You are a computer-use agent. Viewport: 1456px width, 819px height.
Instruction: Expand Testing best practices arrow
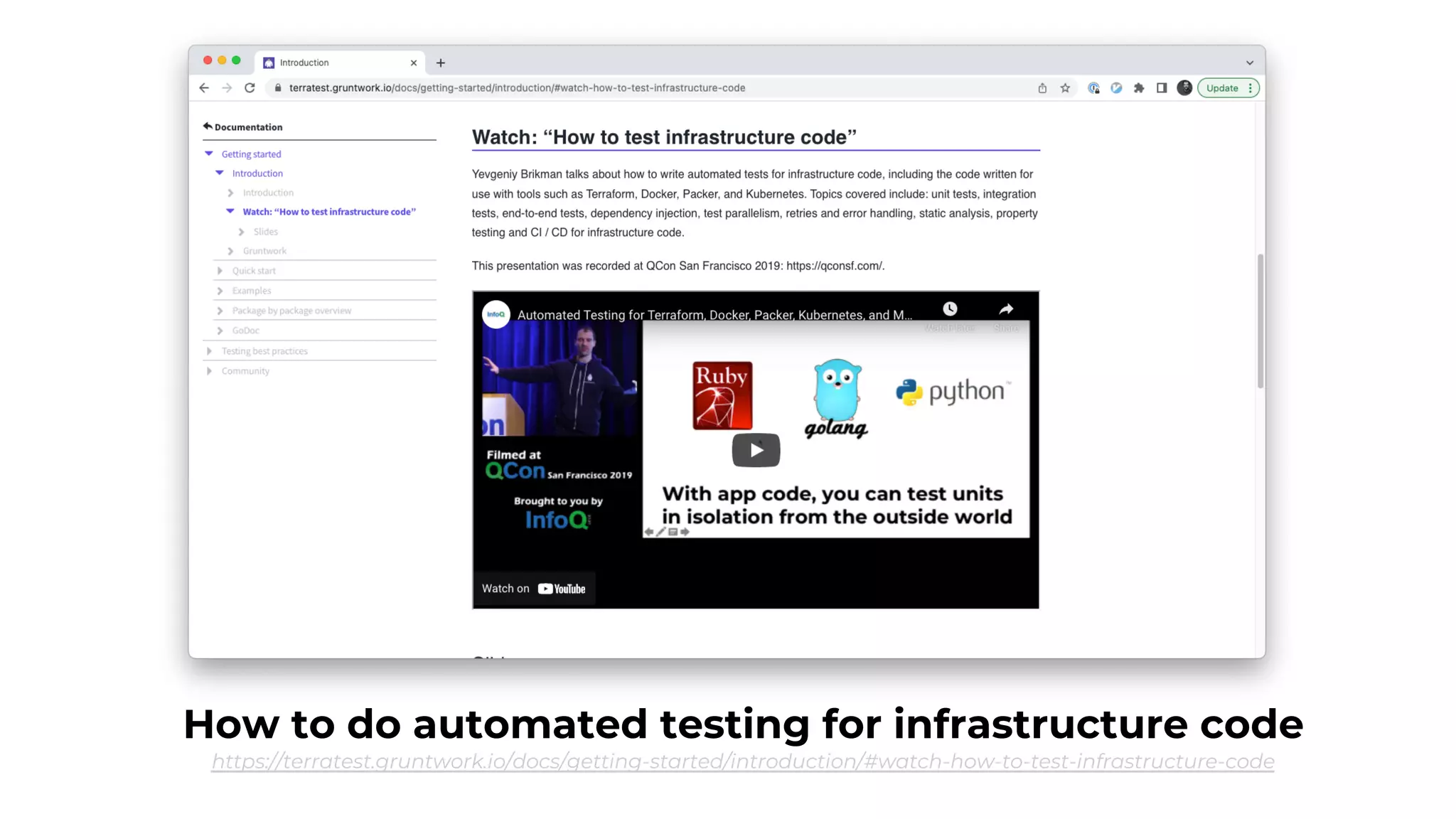[x=209, y=351]
